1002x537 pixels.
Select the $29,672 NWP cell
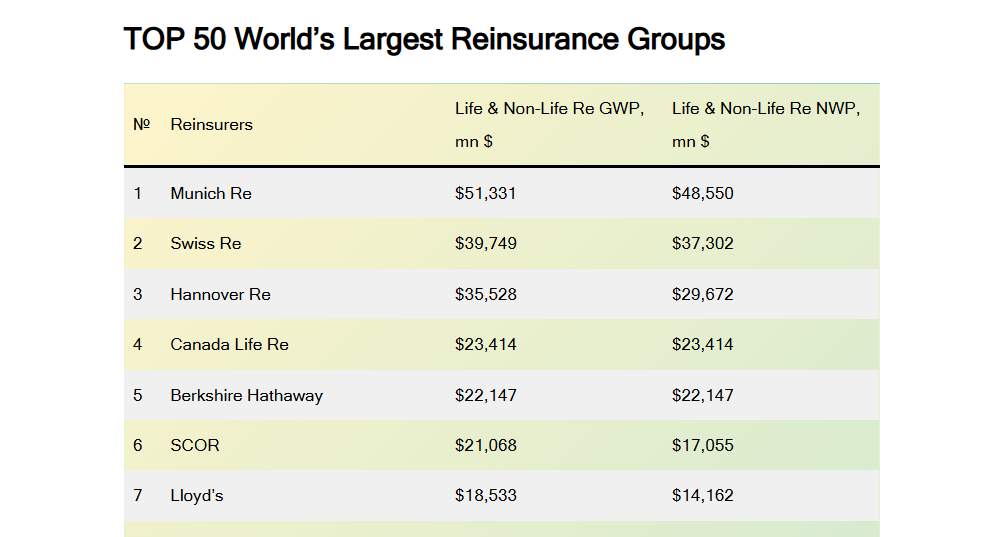click(x=702, y=294)
